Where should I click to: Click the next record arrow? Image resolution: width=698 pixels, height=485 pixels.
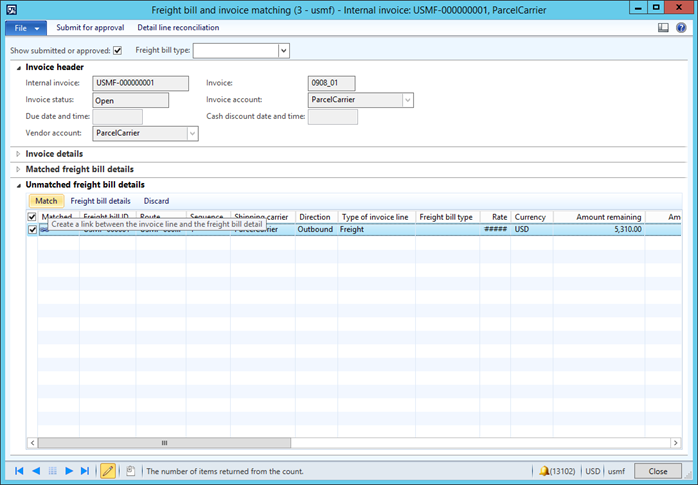coord(69,470)
